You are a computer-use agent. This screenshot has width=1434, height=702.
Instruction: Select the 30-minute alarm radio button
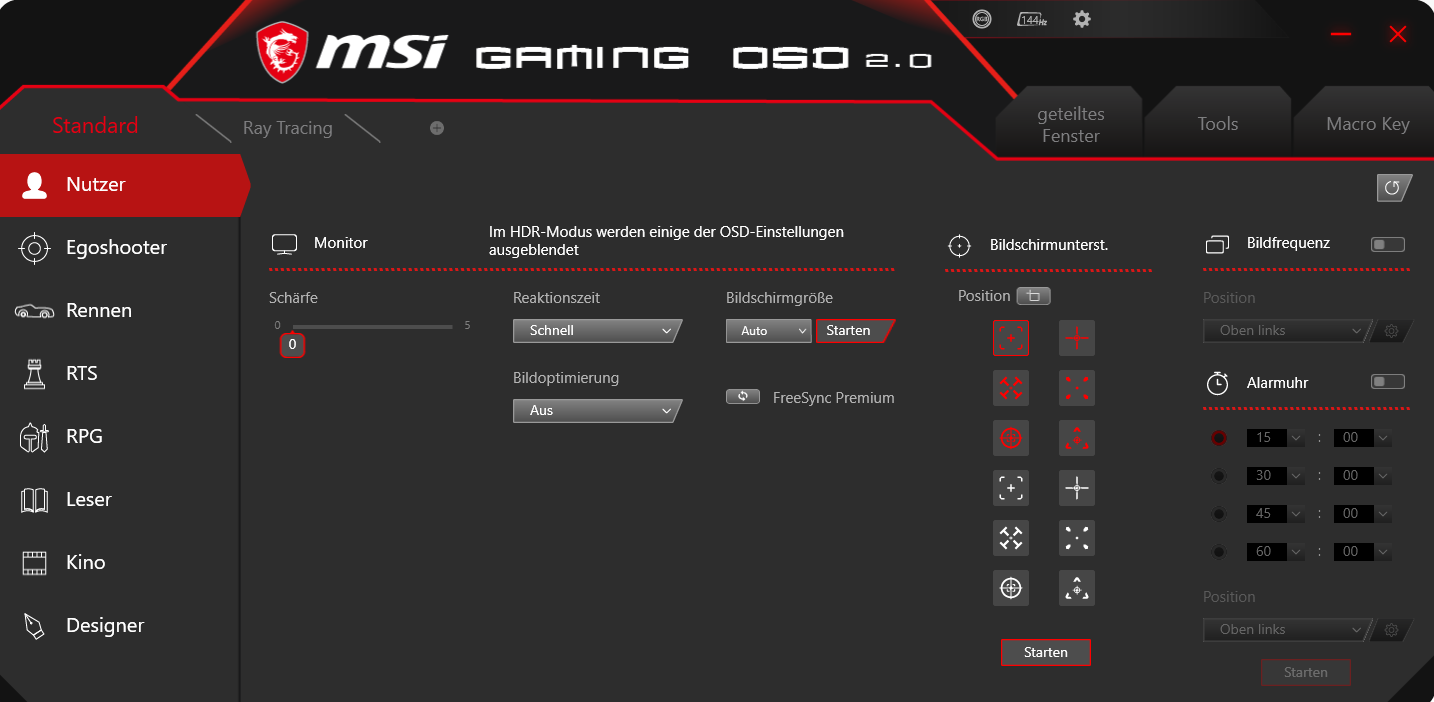pyautogui.click(x=1218, y=476)
